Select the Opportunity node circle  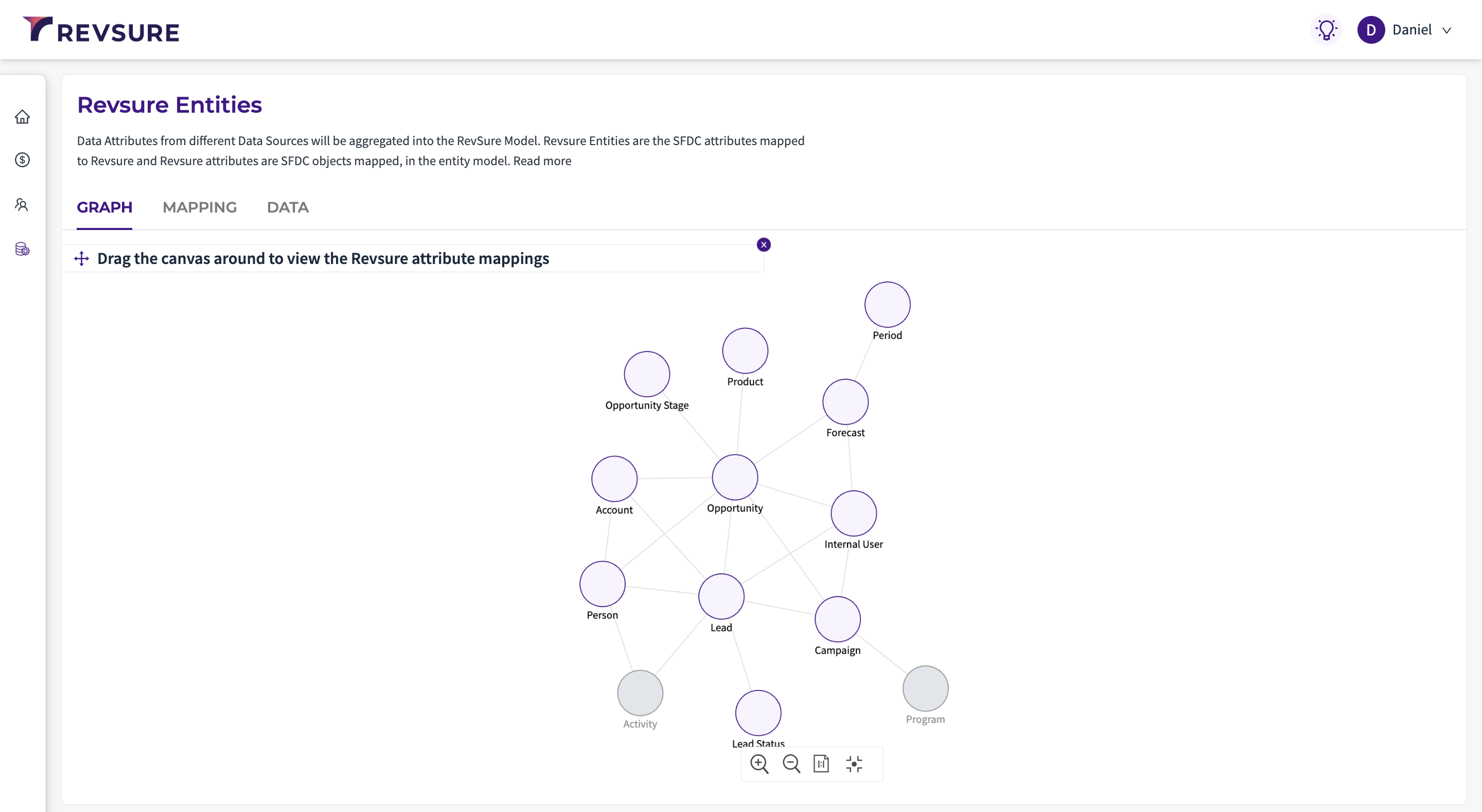[x=735, y=477]
